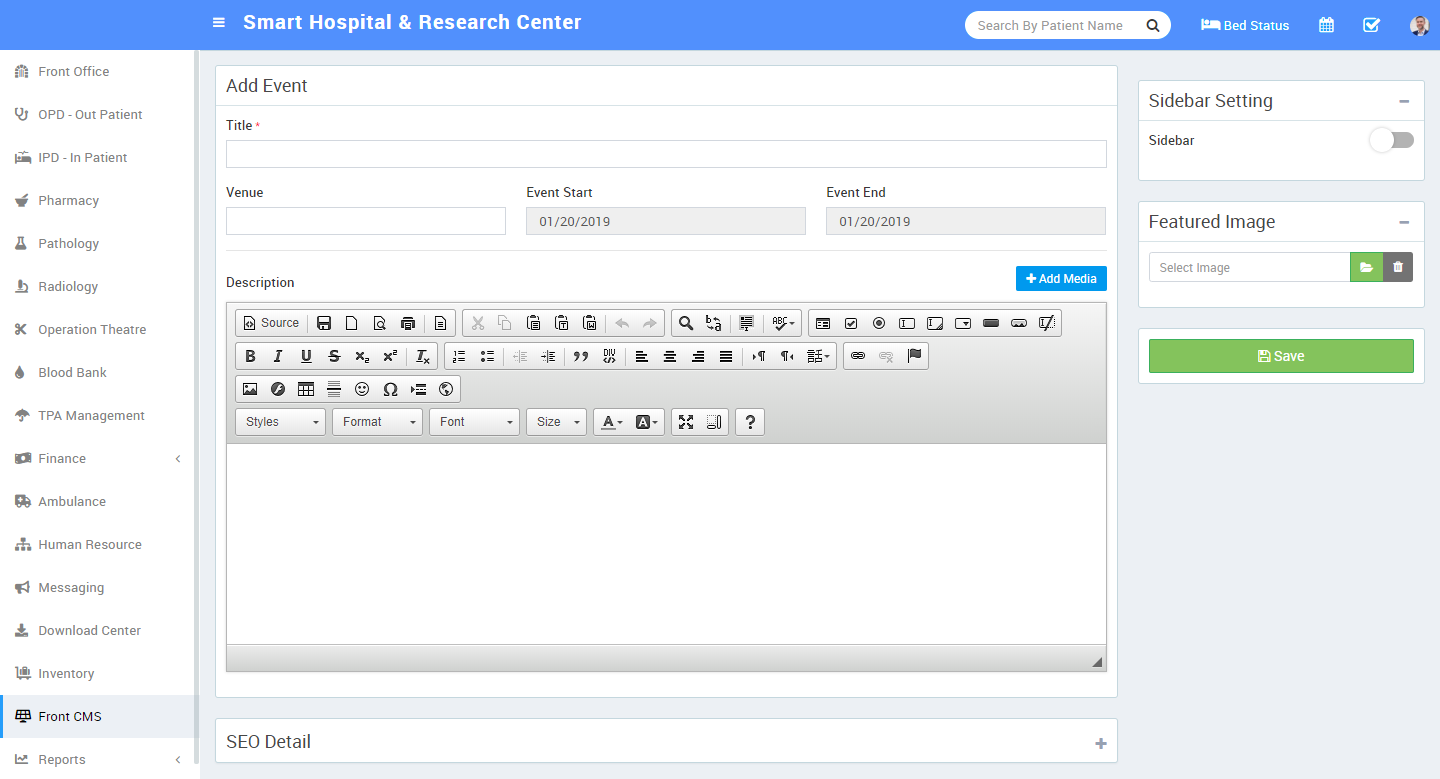Open the Format dropdown
1440x779 pixels.
378,422
